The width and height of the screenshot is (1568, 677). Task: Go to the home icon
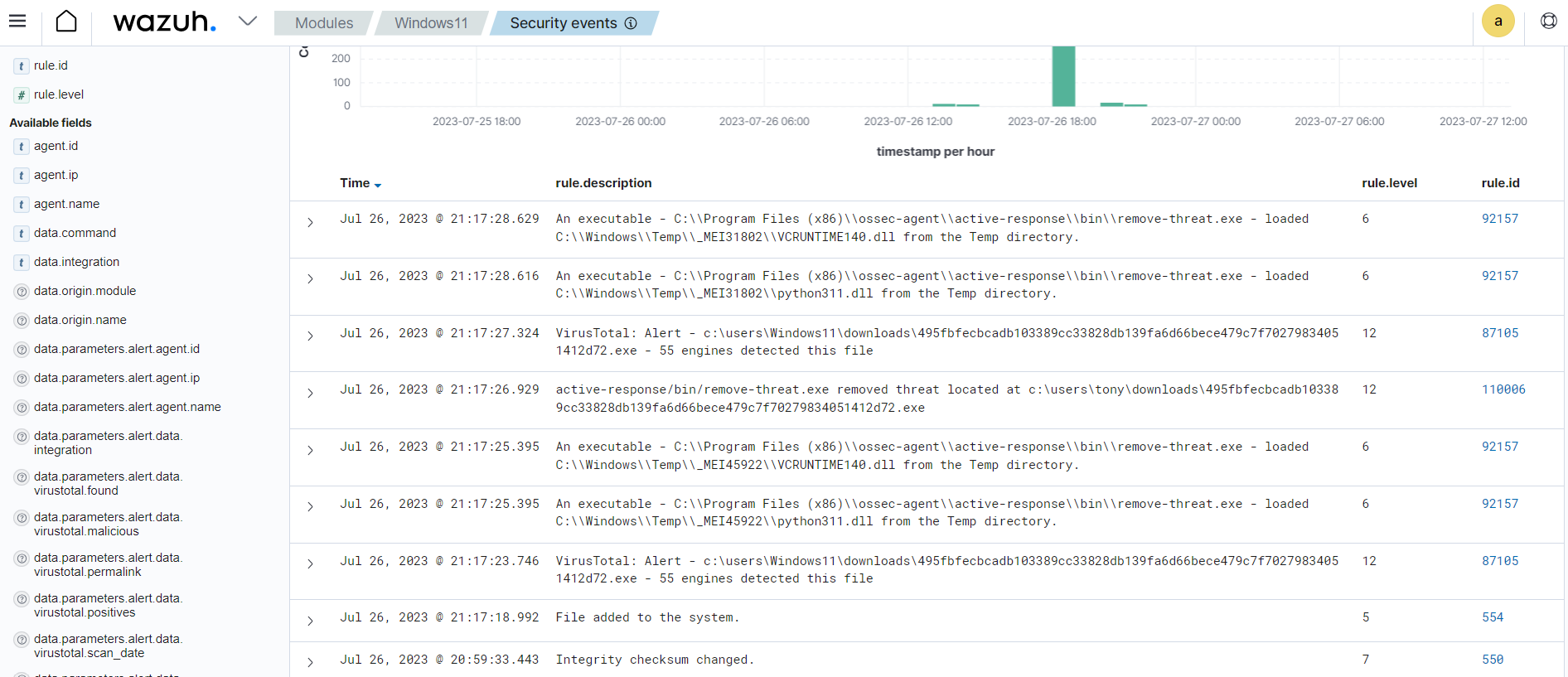coord(66,22)
